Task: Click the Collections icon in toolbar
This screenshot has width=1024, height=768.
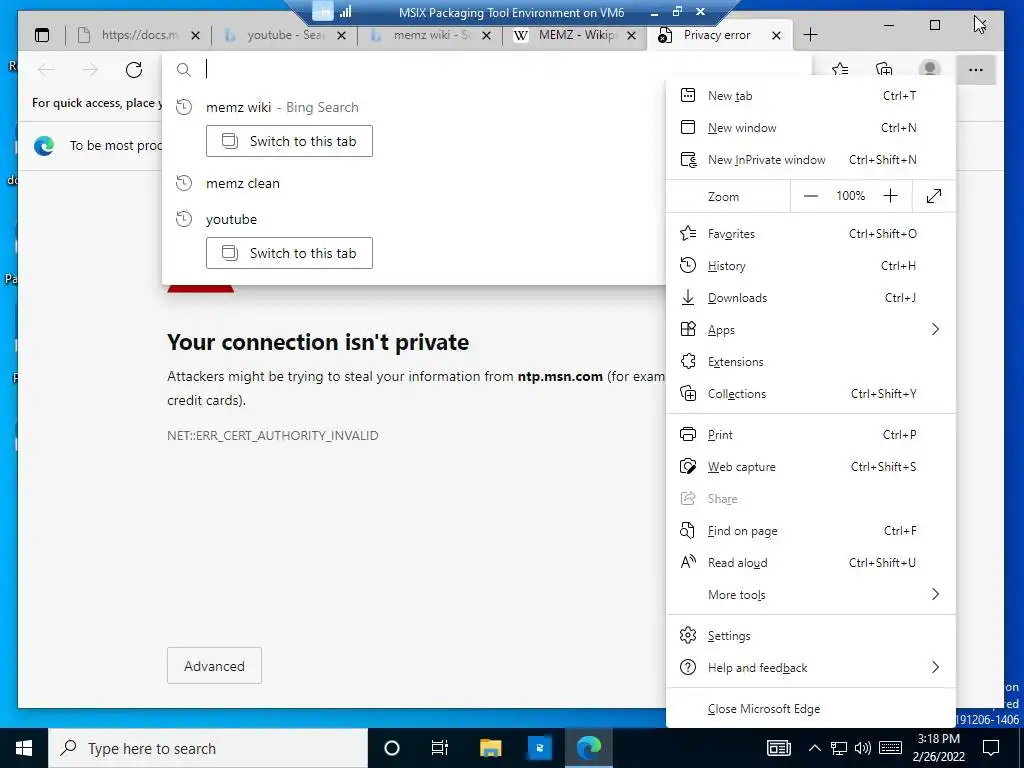Action: pos(884,70)
